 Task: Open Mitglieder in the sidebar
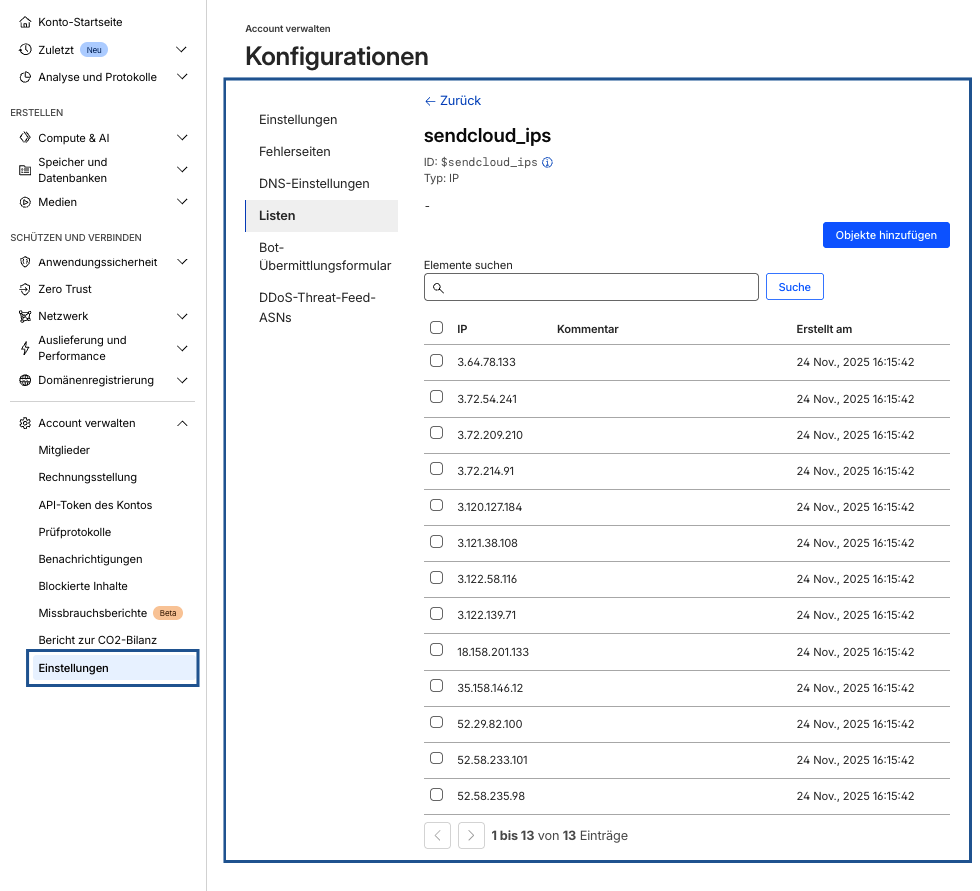click(64, 450)
